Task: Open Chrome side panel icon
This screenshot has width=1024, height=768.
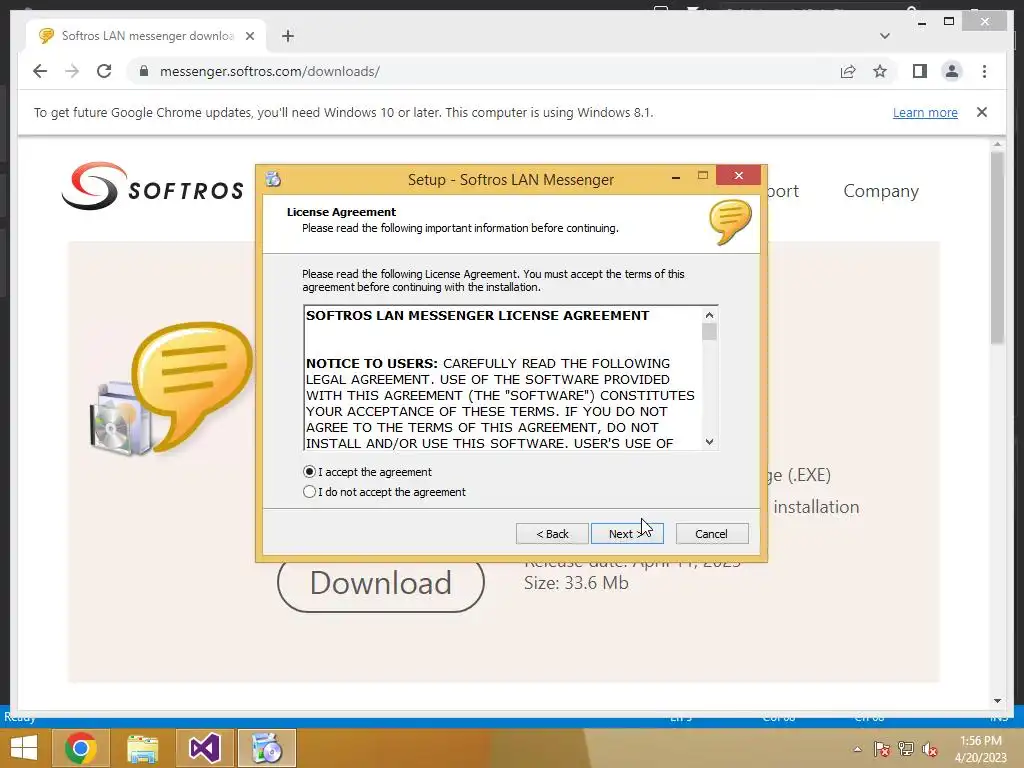Action: click(x=920, y=71)
